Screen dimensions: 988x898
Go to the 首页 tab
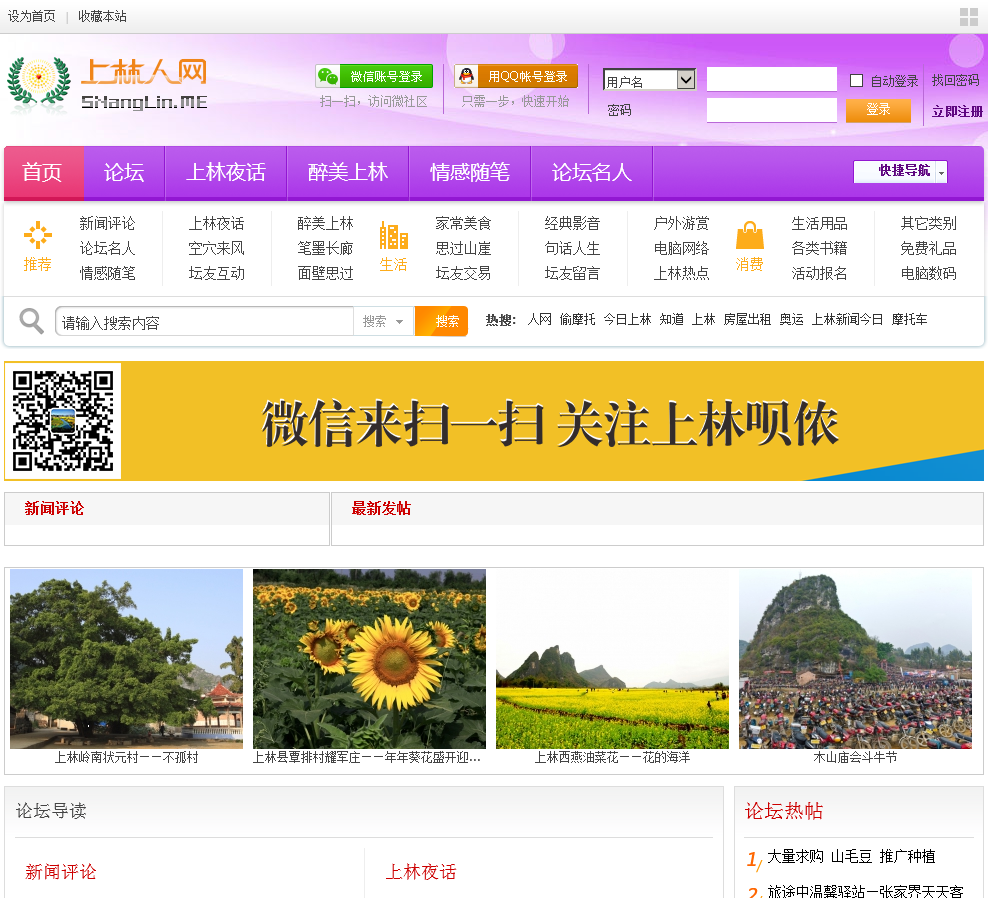(43, 173)
